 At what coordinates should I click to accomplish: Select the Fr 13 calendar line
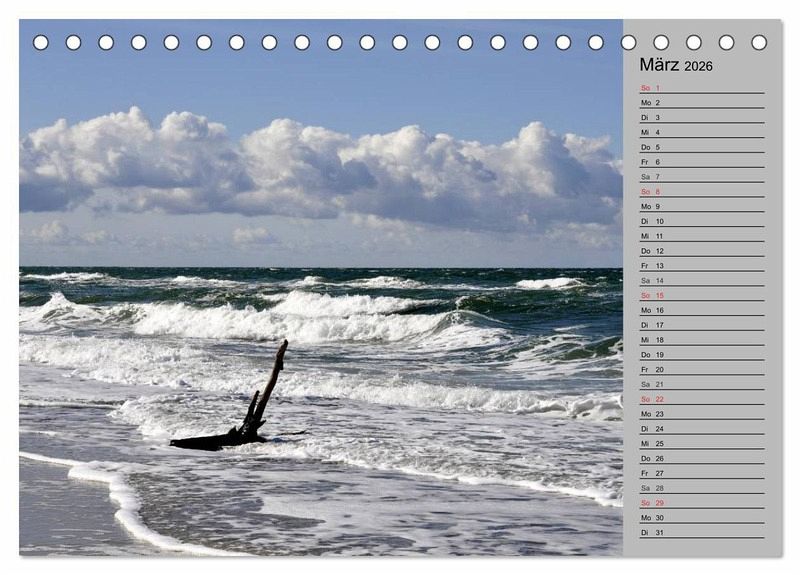point(701,266)
